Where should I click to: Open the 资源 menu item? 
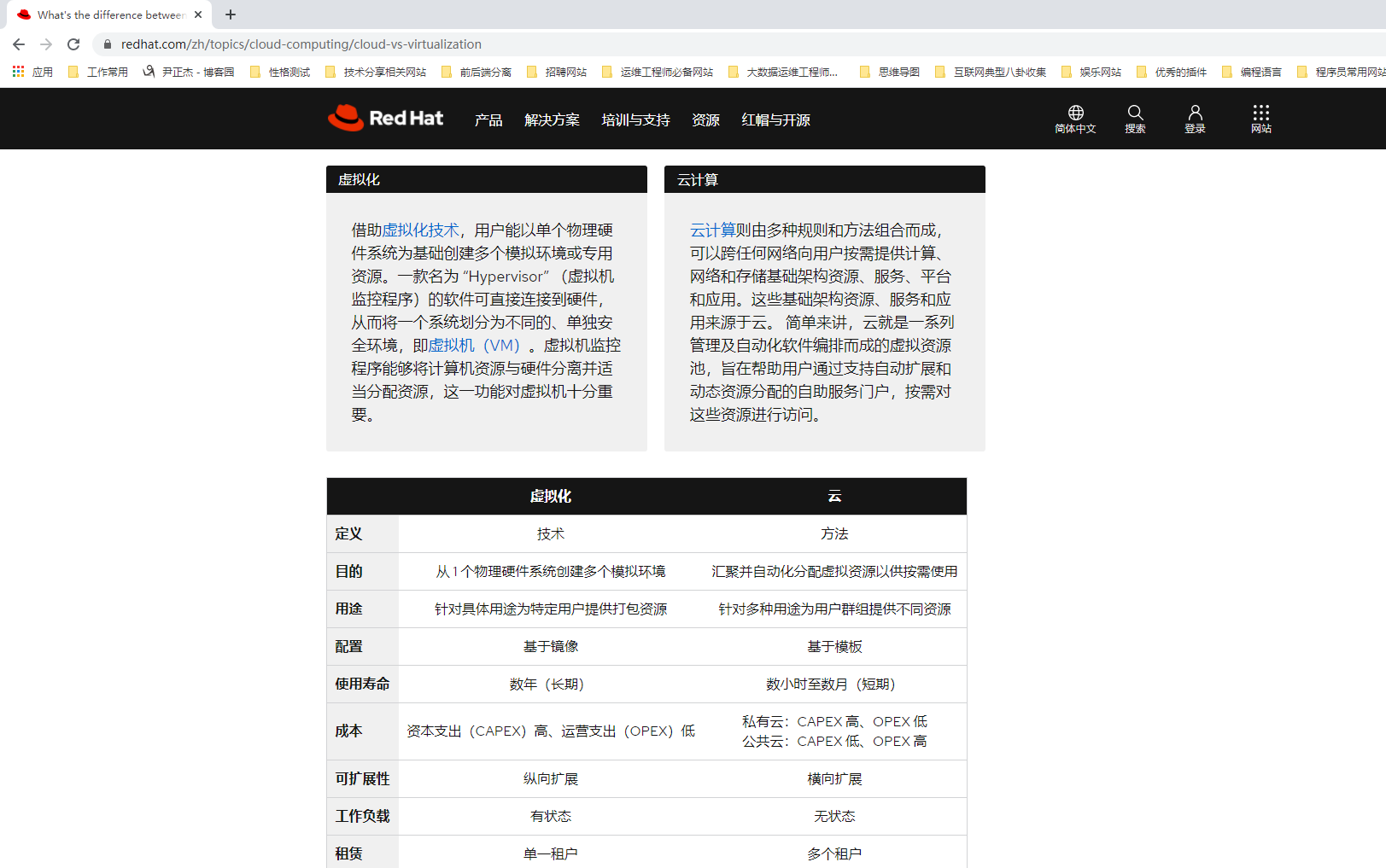point(705,120)
